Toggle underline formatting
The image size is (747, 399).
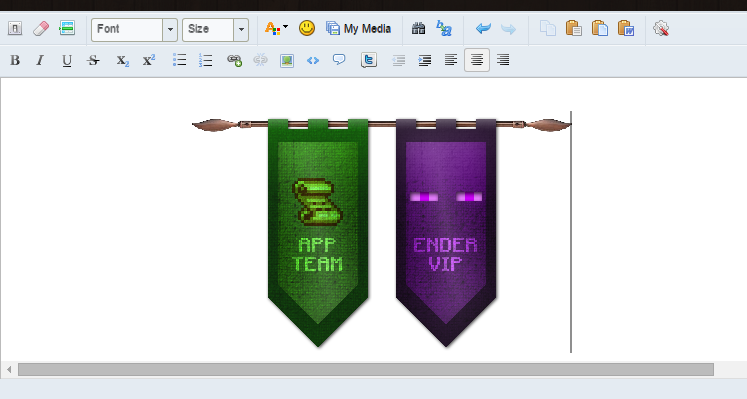click(67, 60)
